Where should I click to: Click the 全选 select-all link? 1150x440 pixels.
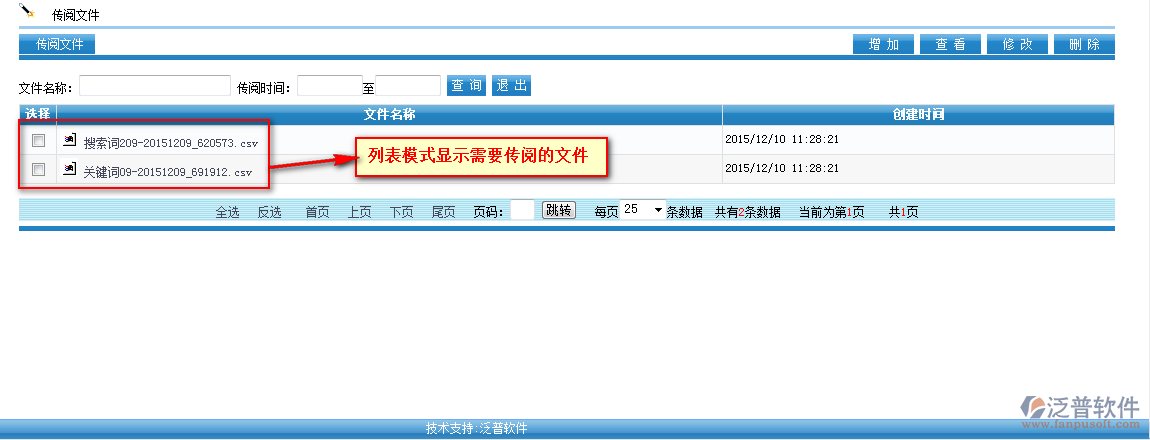(228, 212)
